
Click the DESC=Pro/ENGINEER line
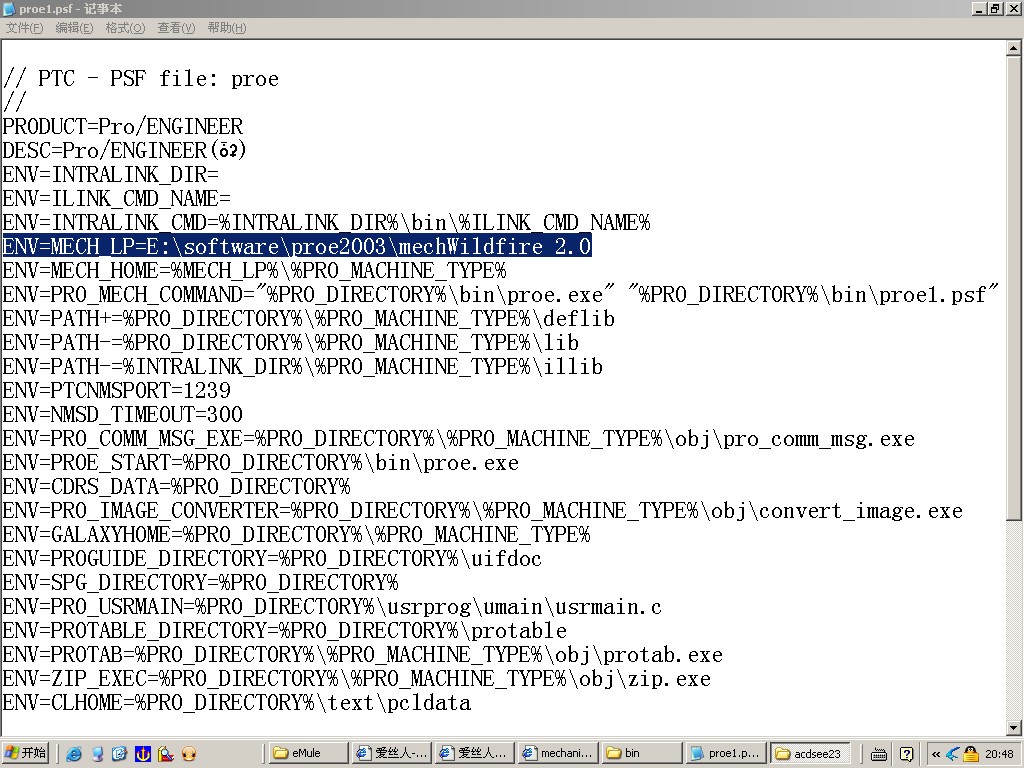click(x=124, y=150)
